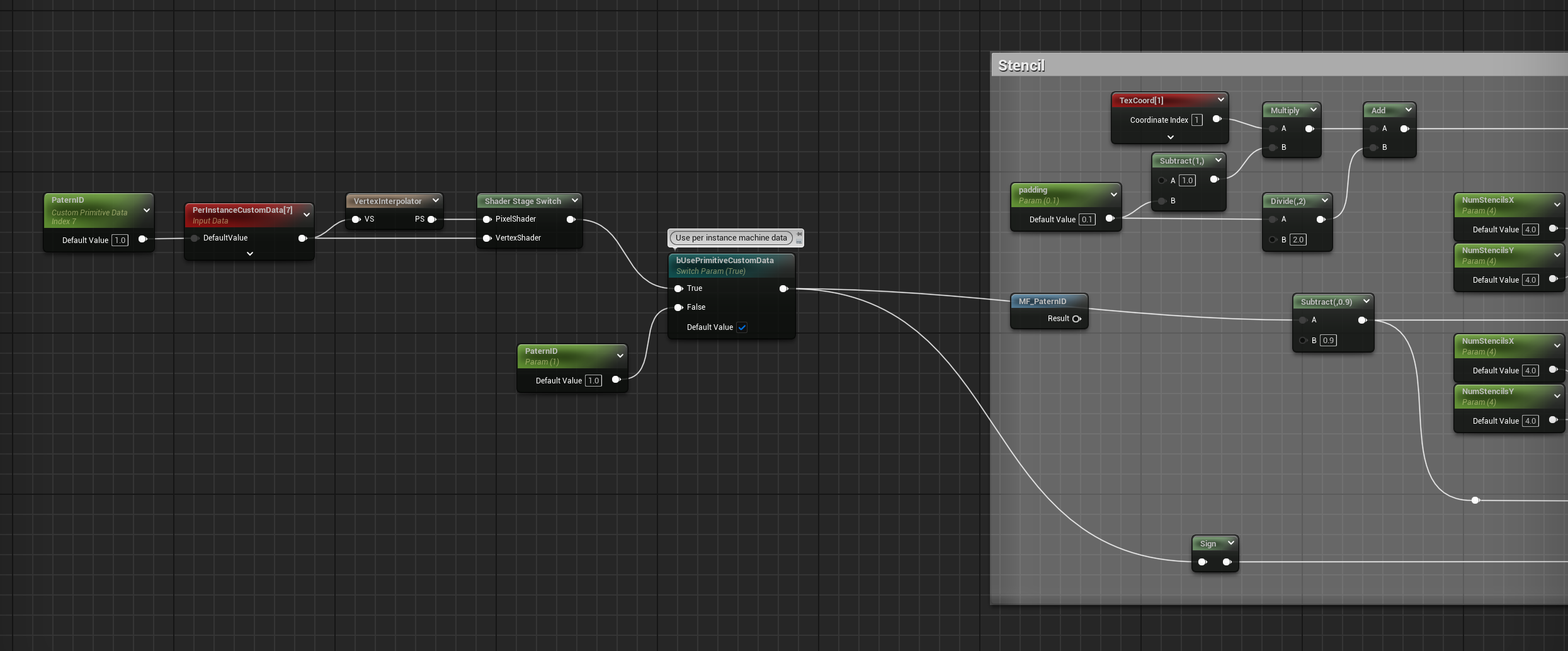Collapse the Divide(,2) node chevron

1325,200
